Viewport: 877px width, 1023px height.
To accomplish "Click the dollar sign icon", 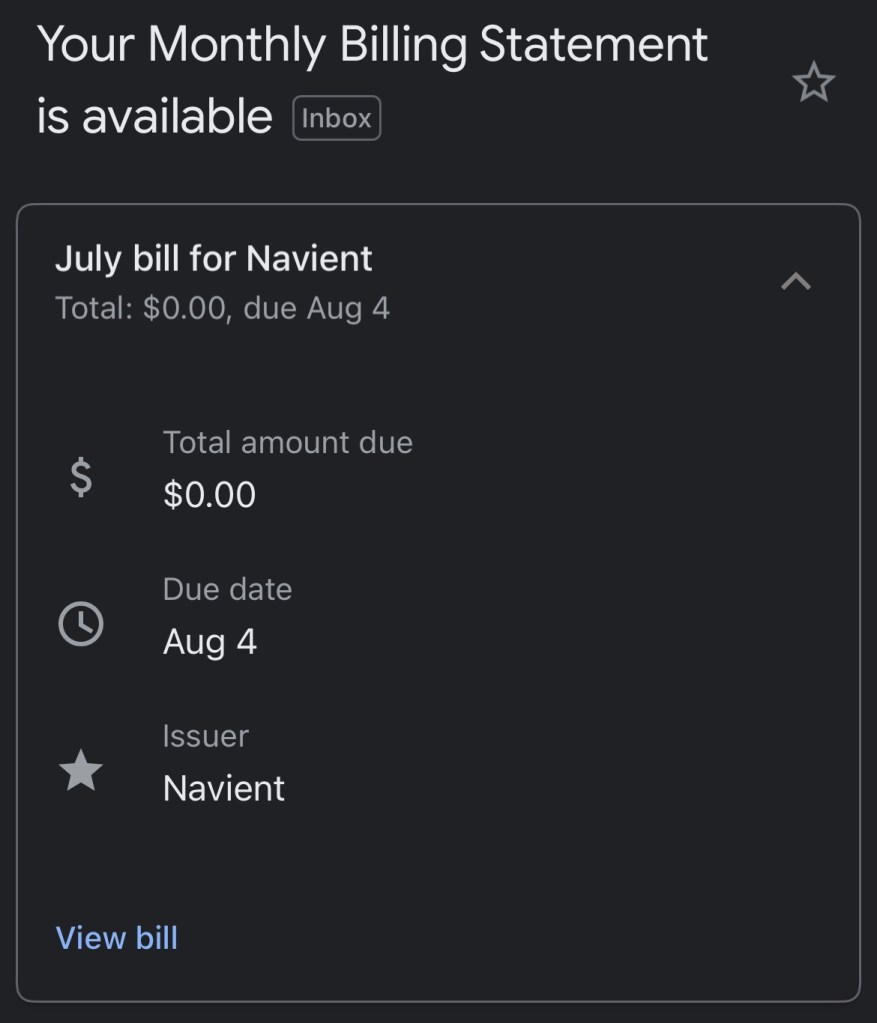I will [x=81, y=477].
